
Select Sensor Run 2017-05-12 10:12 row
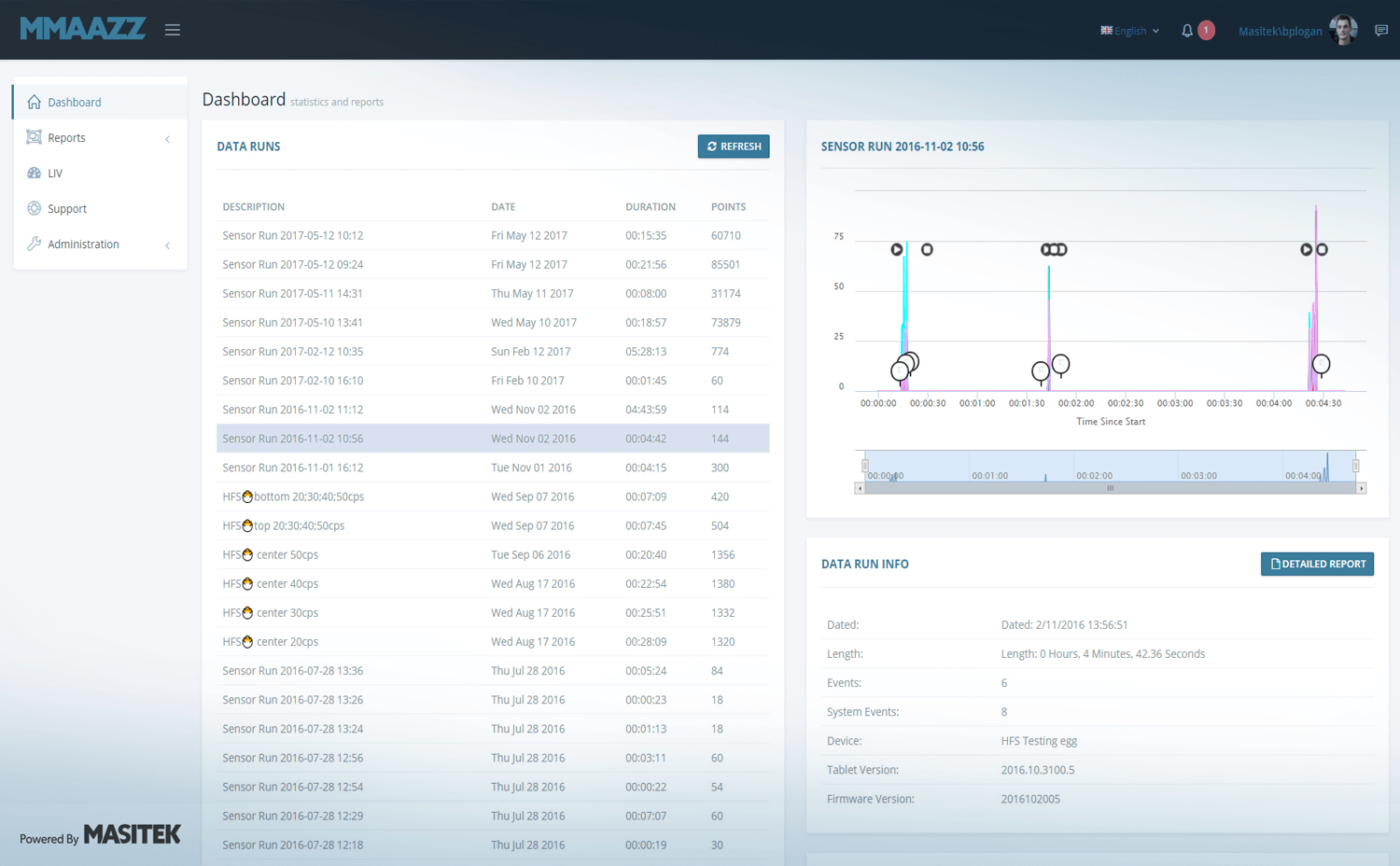tap(292, 235)
